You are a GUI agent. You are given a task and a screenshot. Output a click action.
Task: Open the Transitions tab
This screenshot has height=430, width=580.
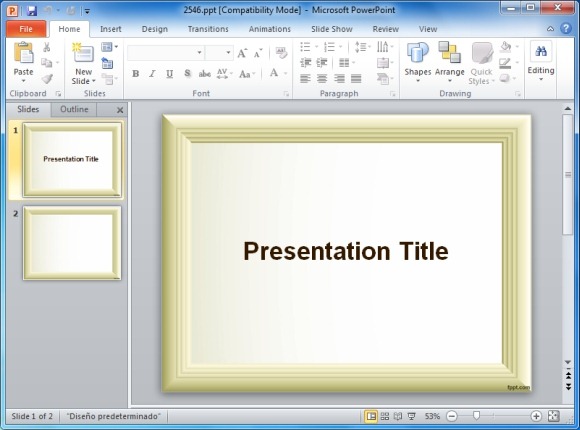click(208, 29)
